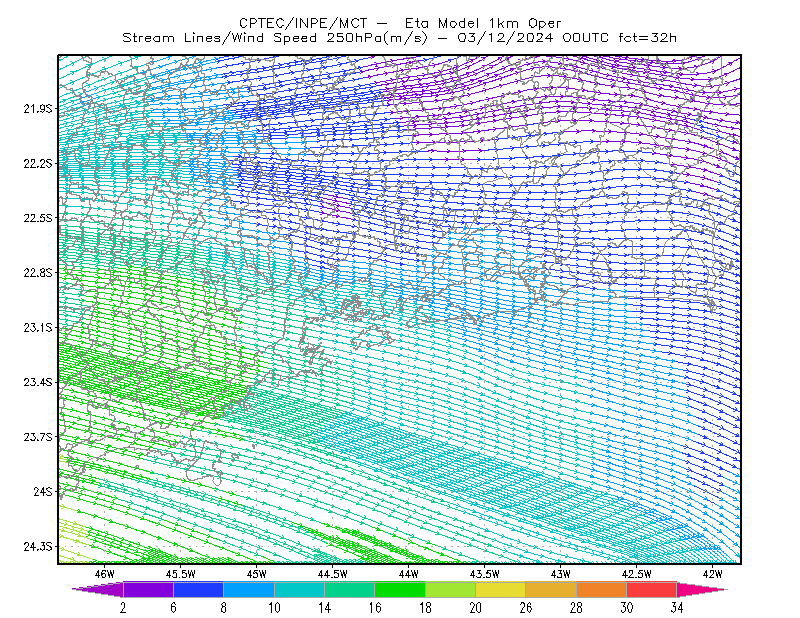
Task: Click the left purple arrow tip of colorbar
Action: point(98,589)
